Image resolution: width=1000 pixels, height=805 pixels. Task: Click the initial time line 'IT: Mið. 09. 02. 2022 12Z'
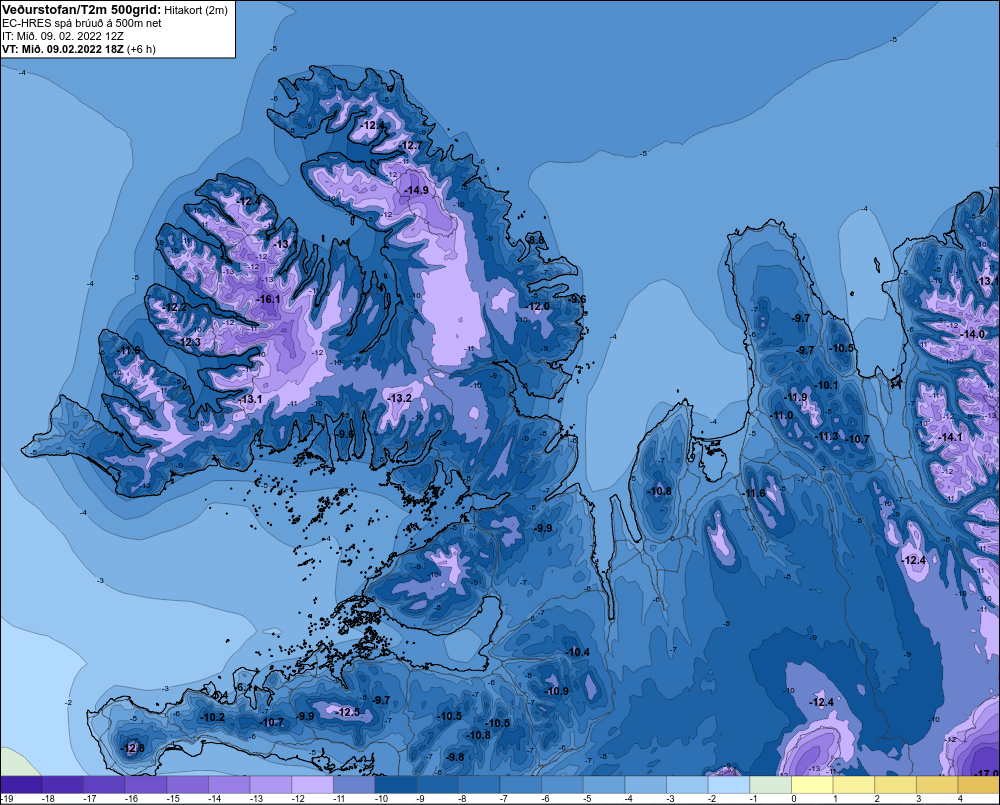[x=62, y=36]
